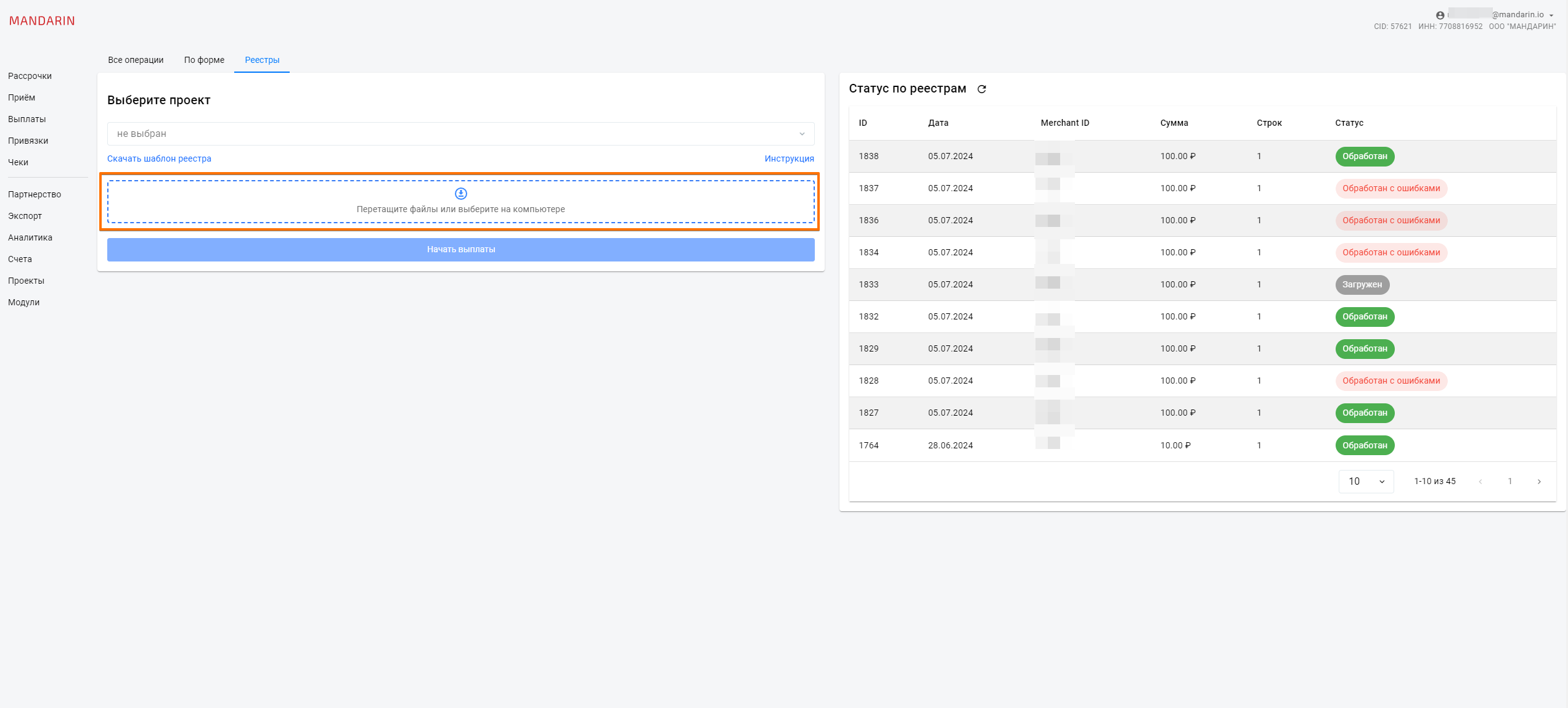Click the Начать выплаты button
The height and width of the screenshot is (708, 1568).
point(460,250)
